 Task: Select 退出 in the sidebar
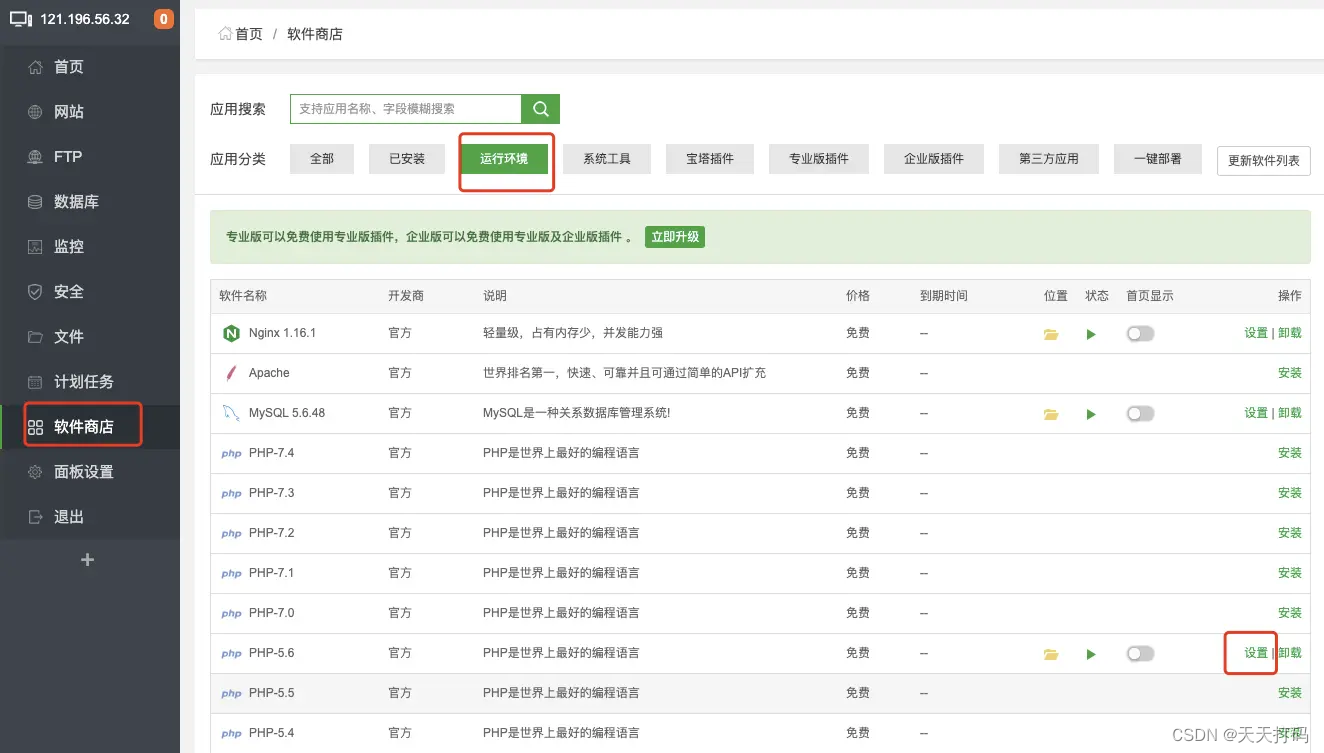pos(90,517)
